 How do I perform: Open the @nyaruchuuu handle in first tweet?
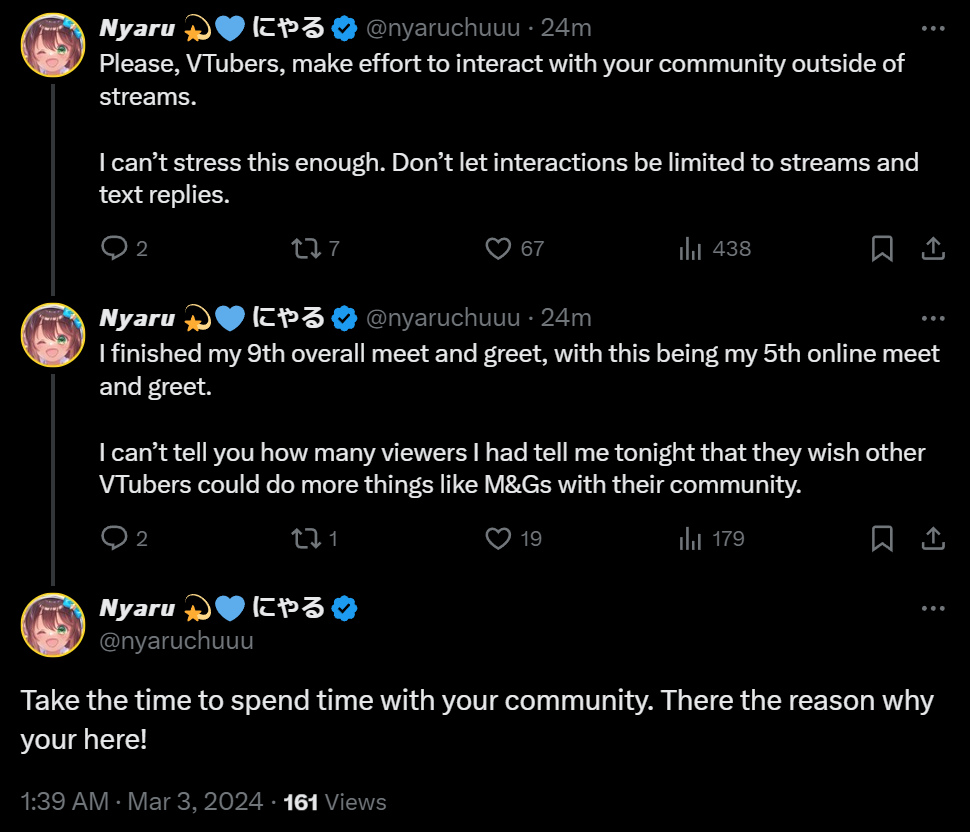click(x=443, y=29)
